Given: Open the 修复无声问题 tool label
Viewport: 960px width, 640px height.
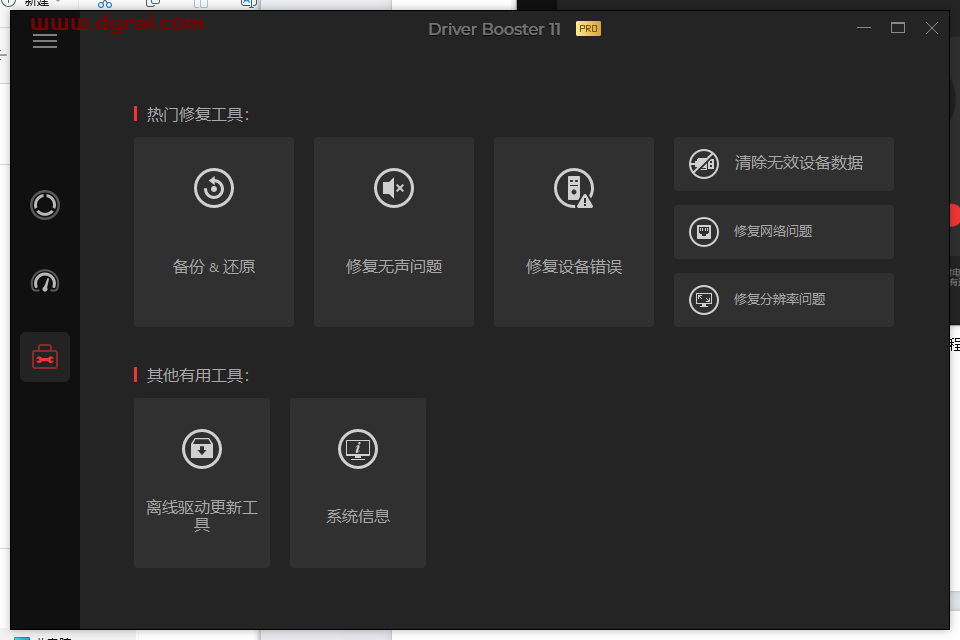Looking at the screenshot, I should click(x=394, y=267).
